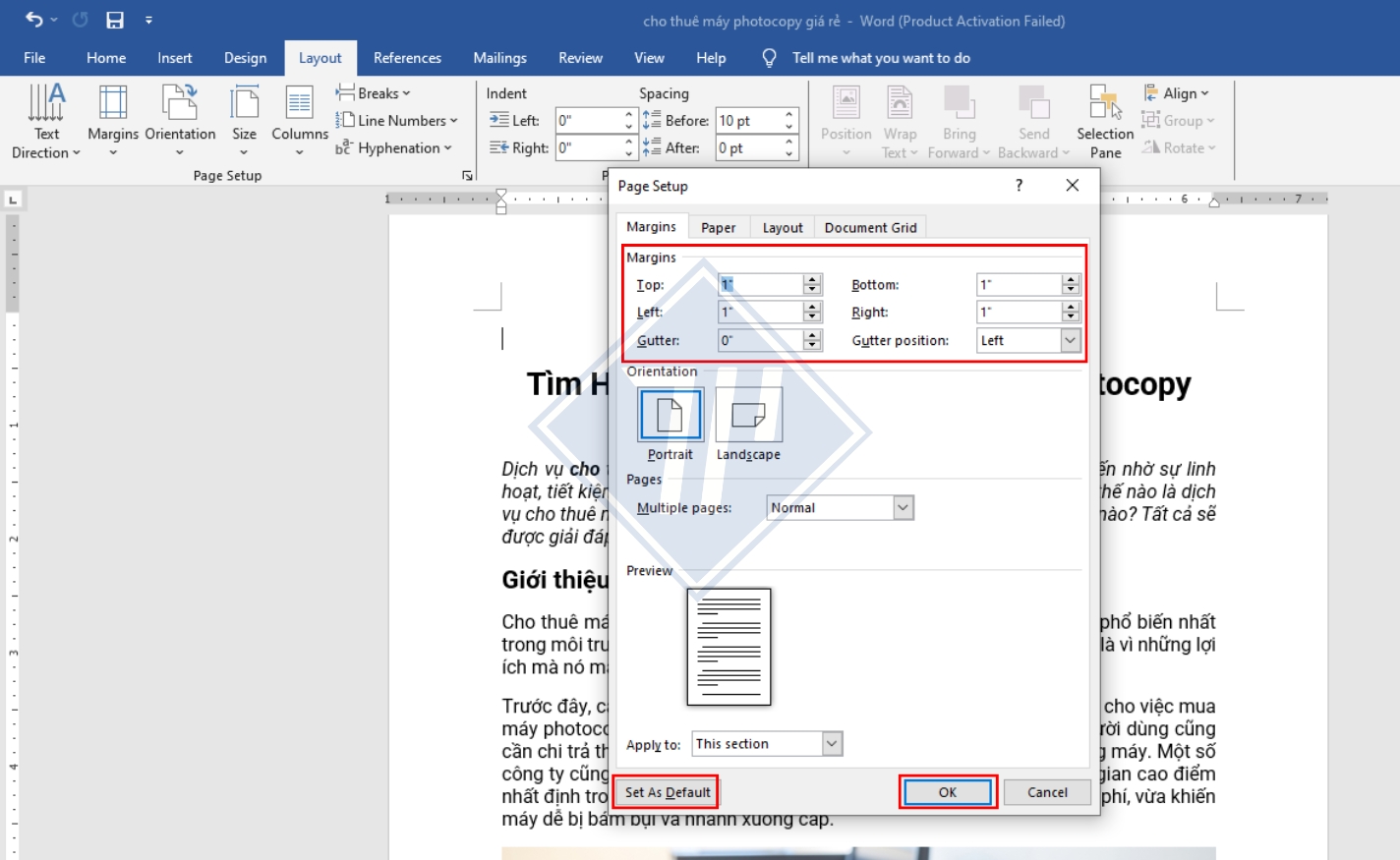Open the Document Grid tab
Screen dimensions: 1400x860
870,227
